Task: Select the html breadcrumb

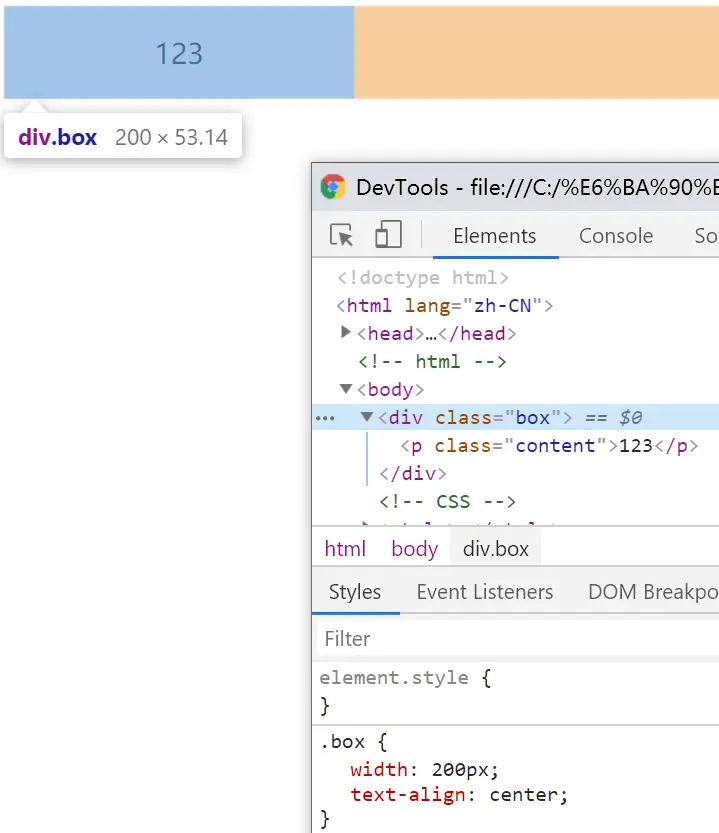Action: click(345, 548)
